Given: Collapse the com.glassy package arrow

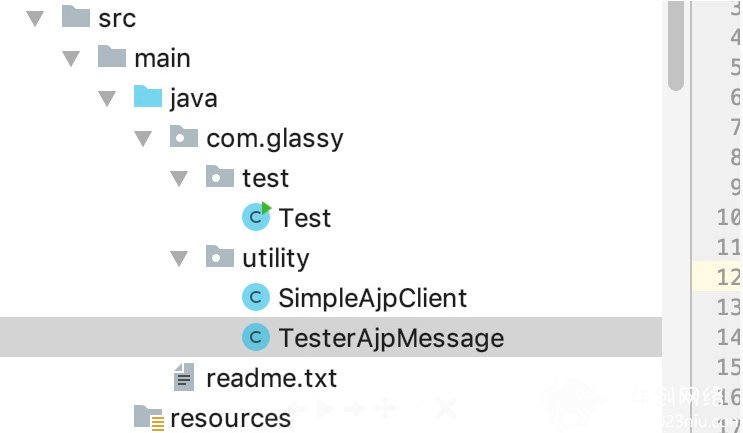Looking at the screenshot, I should [x=143, y=139].
